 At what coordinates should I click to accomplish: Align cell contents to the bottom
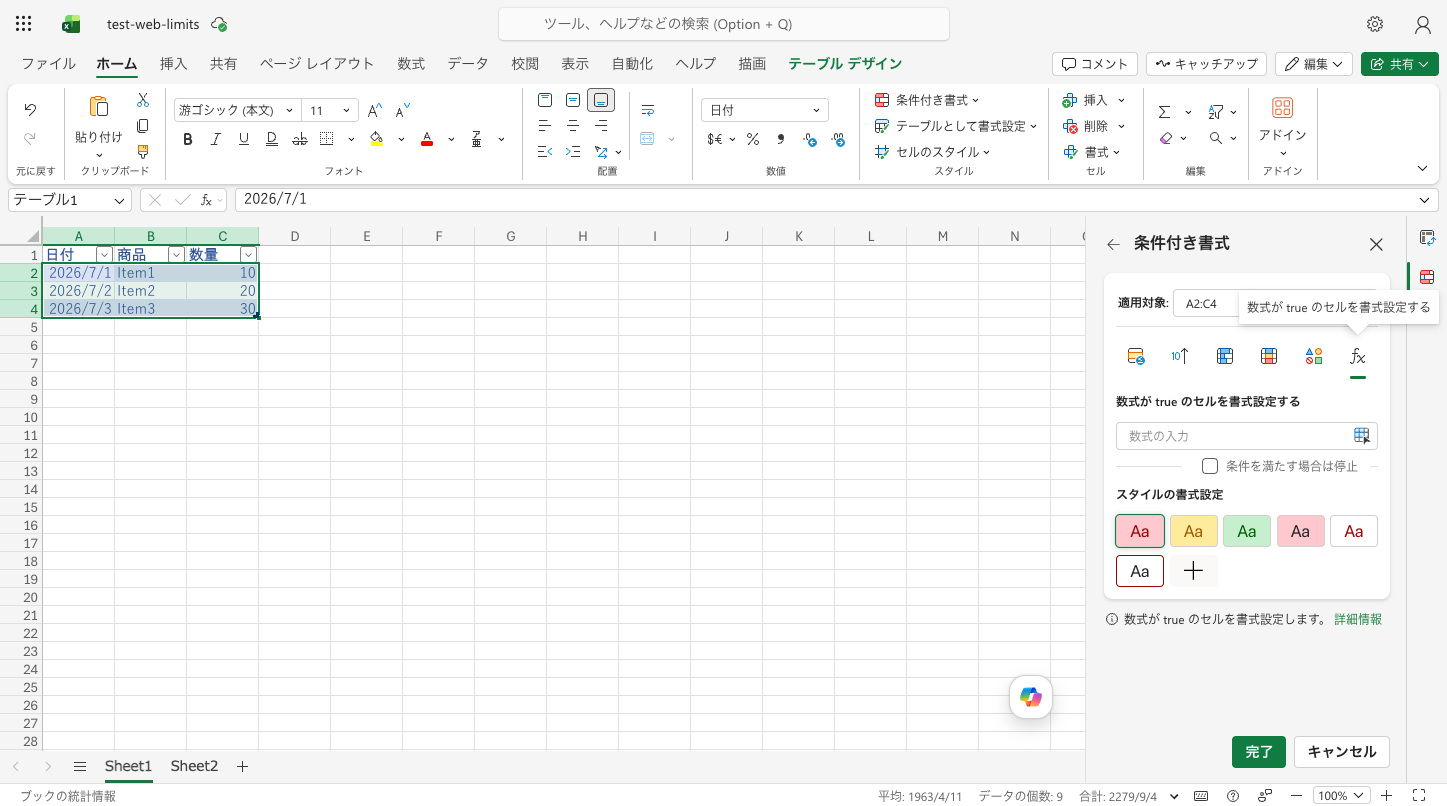click(x=601, y=100)
